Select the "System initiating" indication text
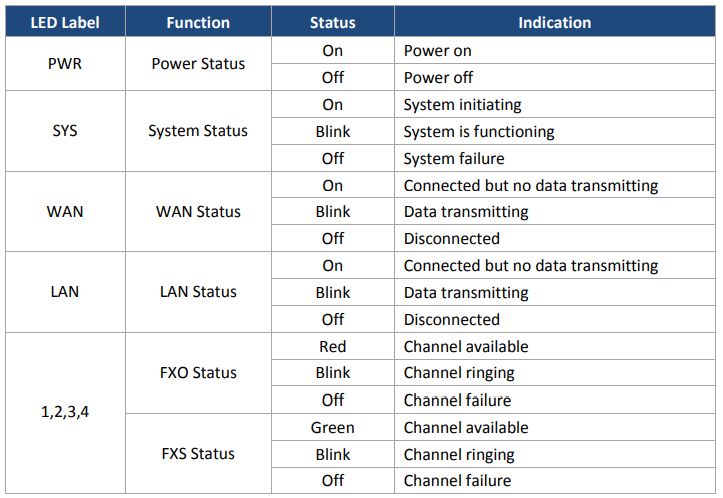The height and width of the screenshot is (498, 723). point(462,104)
